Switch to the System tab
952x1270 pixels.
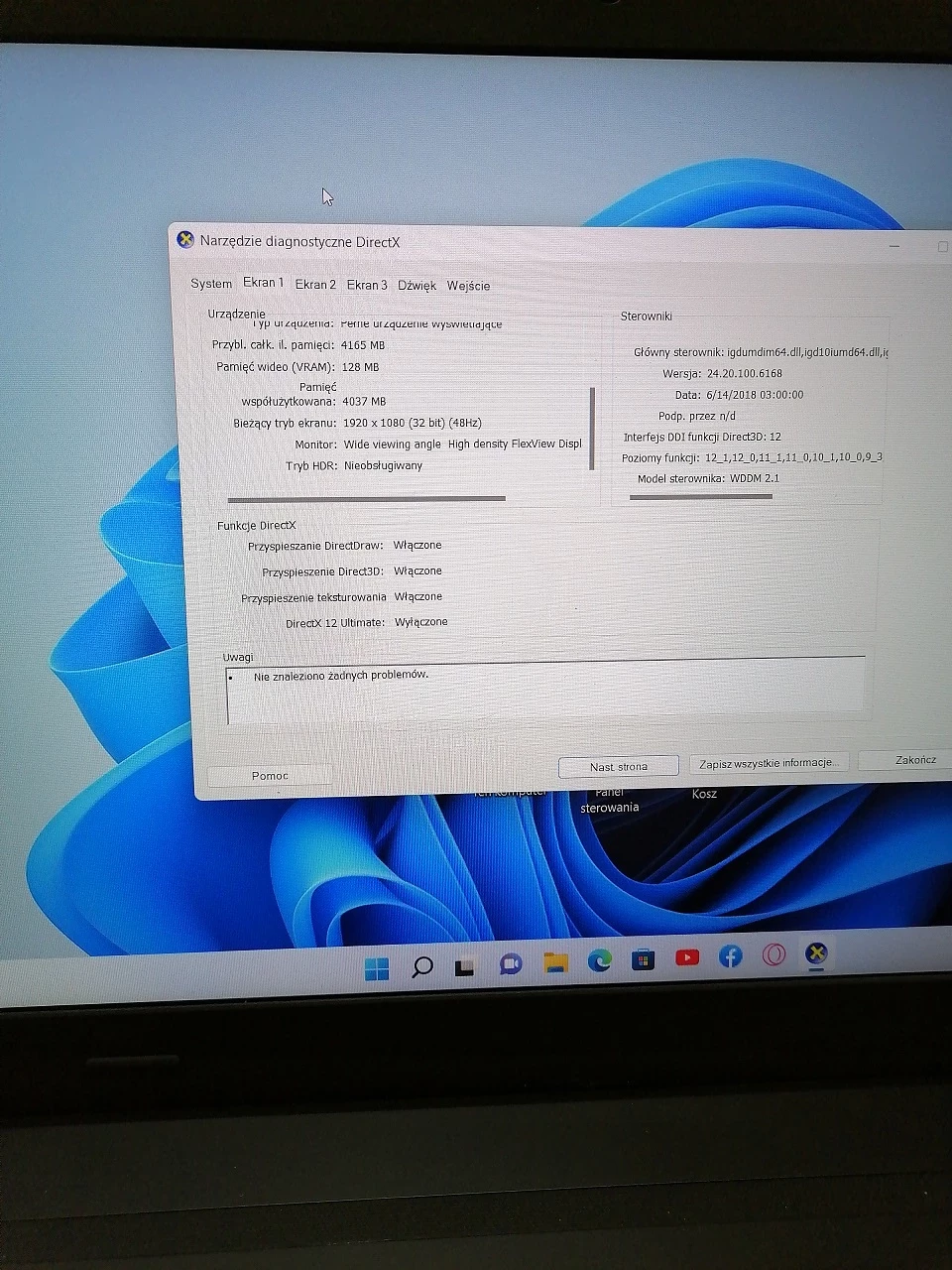click(x=210, y=284)
